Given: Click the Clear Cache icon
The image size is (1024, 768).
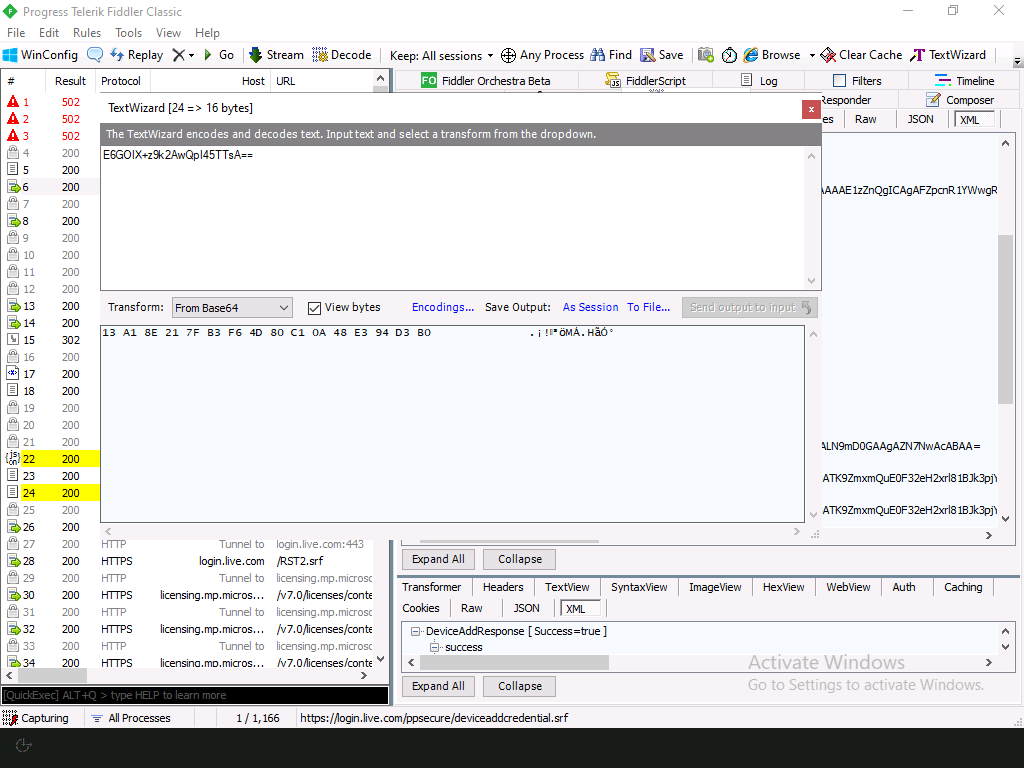Looking at the screenshot, I should click(828, 55).
